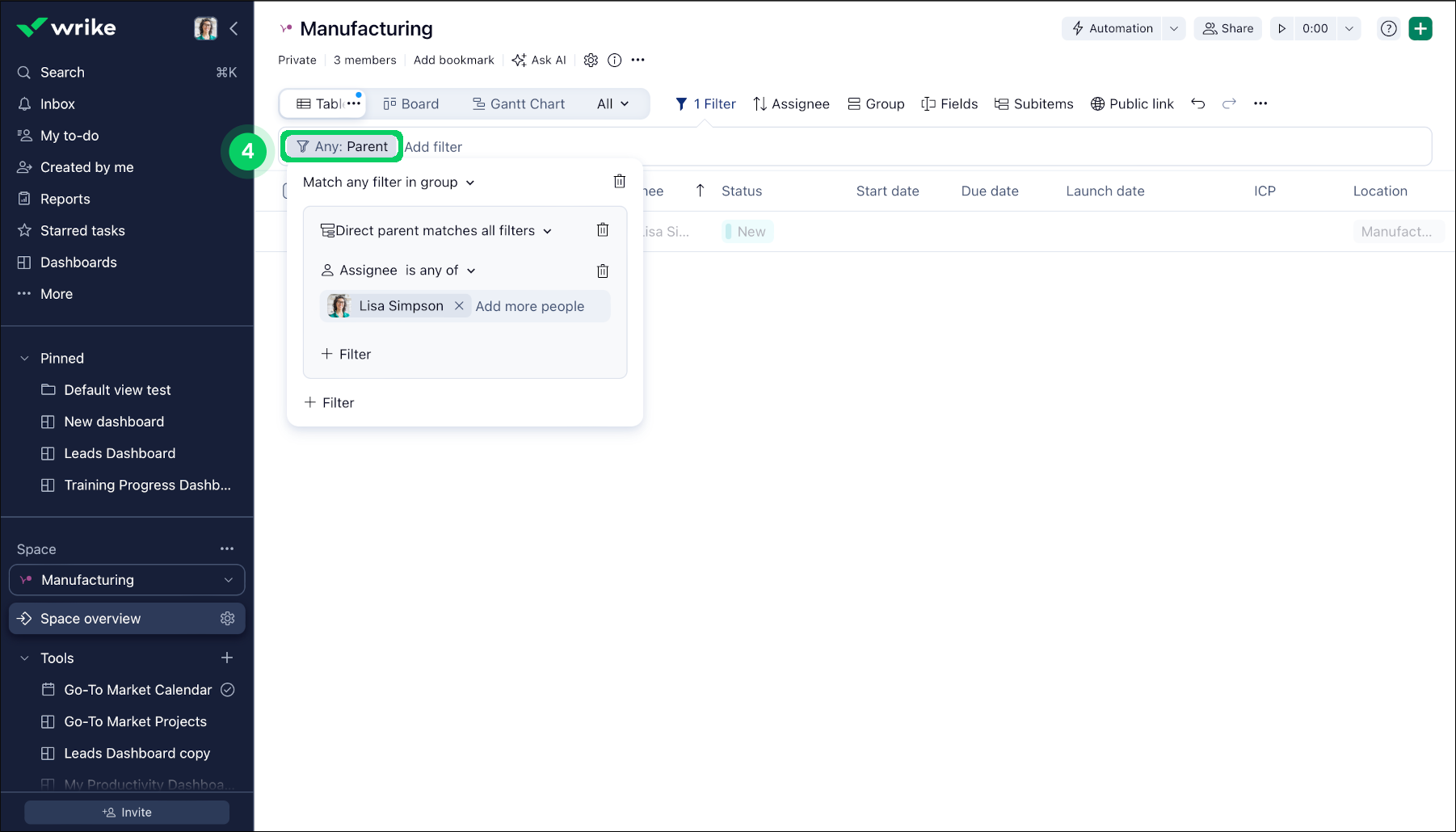Delete the Assignee filter with trash icon
This screenshot has width=1456, height=832.
602,271
